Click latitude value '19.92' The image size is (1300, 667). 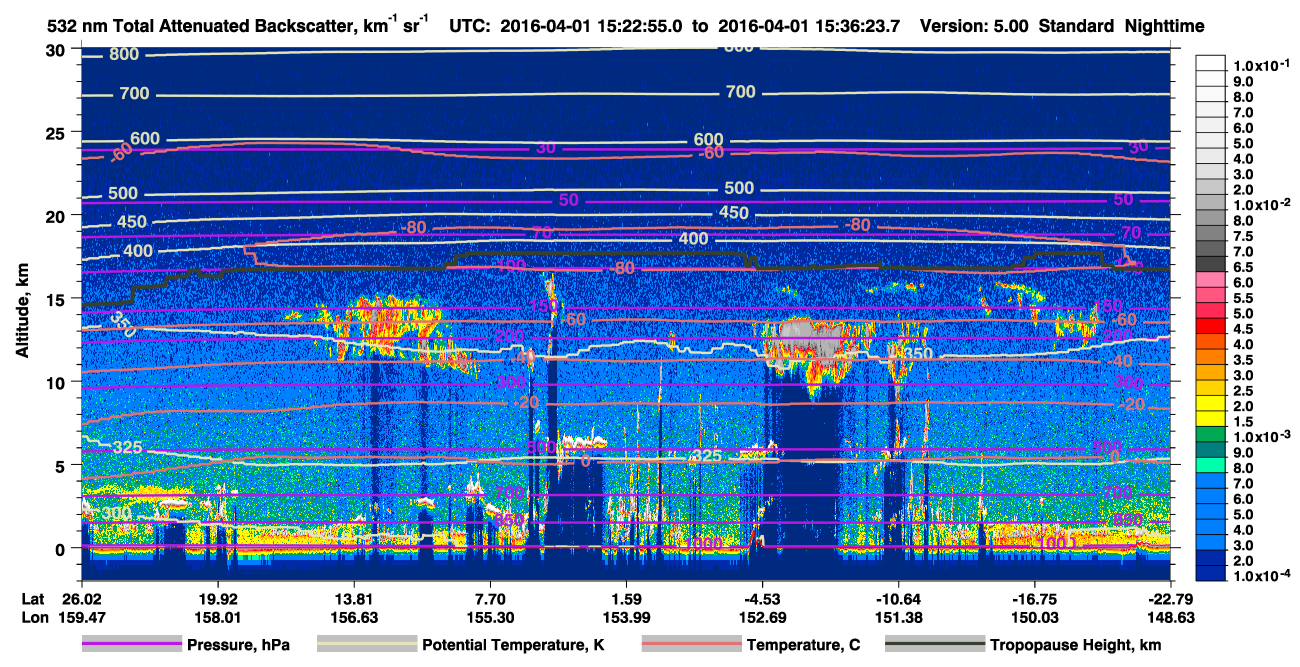pyautogui.click(x=217, y=598)
